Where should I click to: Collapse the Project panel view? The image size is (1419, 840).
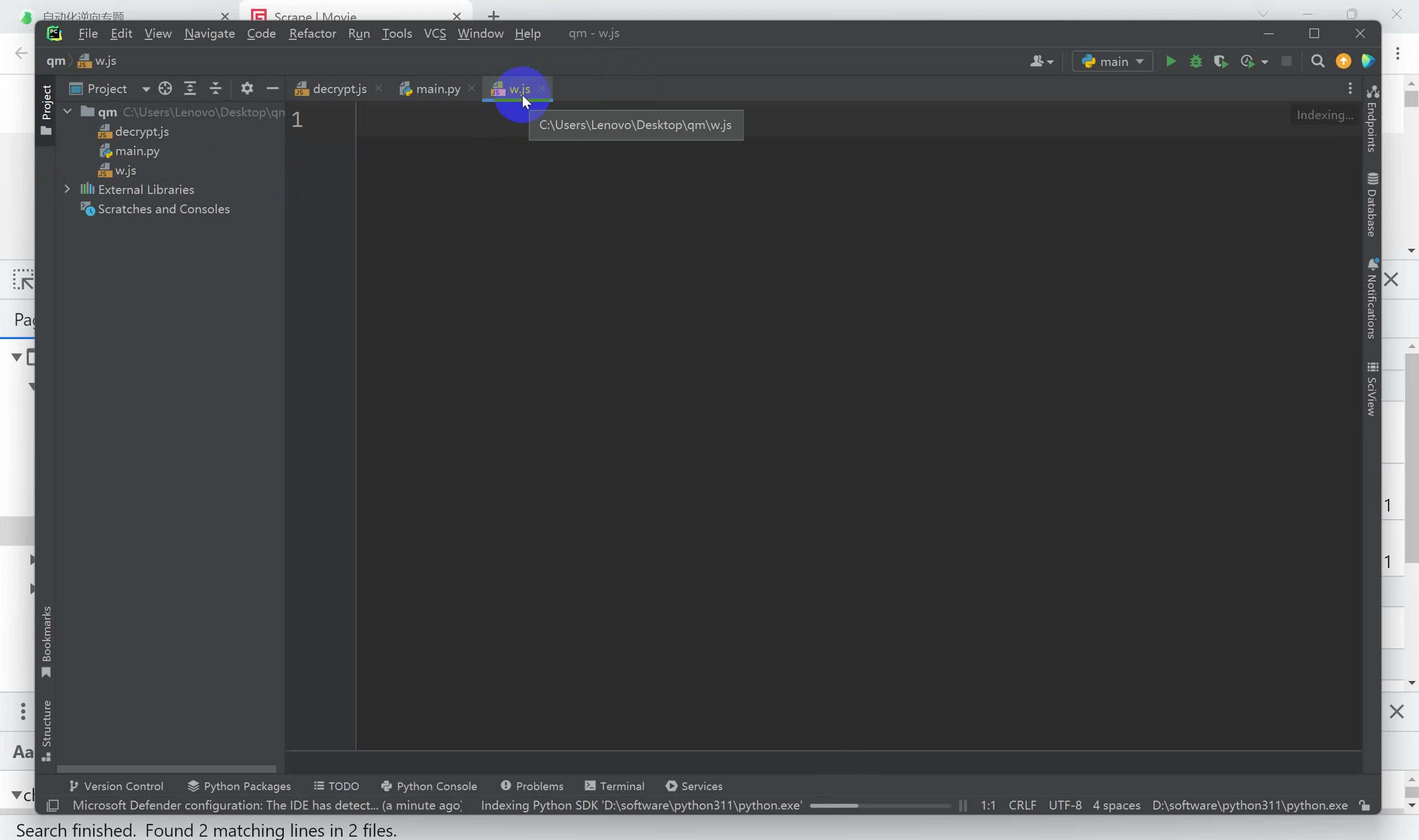(x=272, y=89)
